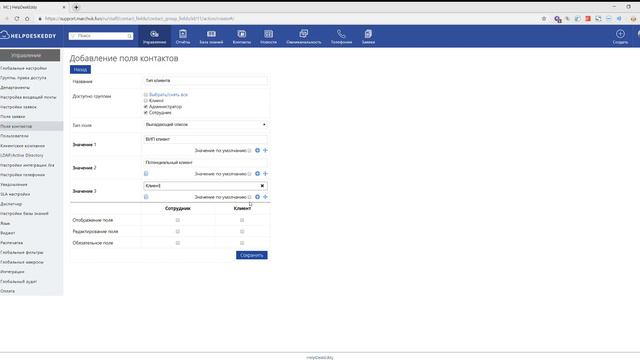
Task: Open the Отчёты reports section
Action: pos(183,36)
